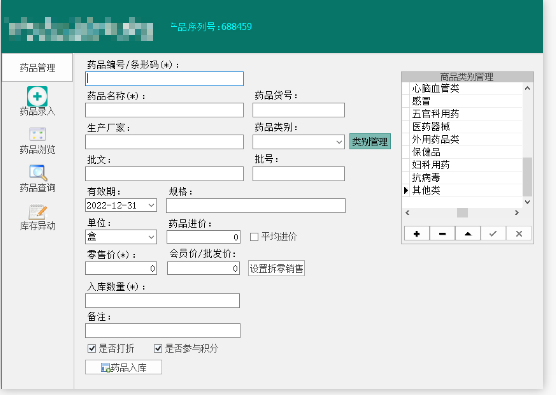Click the 药品入库 button
The height and width of the screenshot is (395, 556).
click(x=123, y=367)
